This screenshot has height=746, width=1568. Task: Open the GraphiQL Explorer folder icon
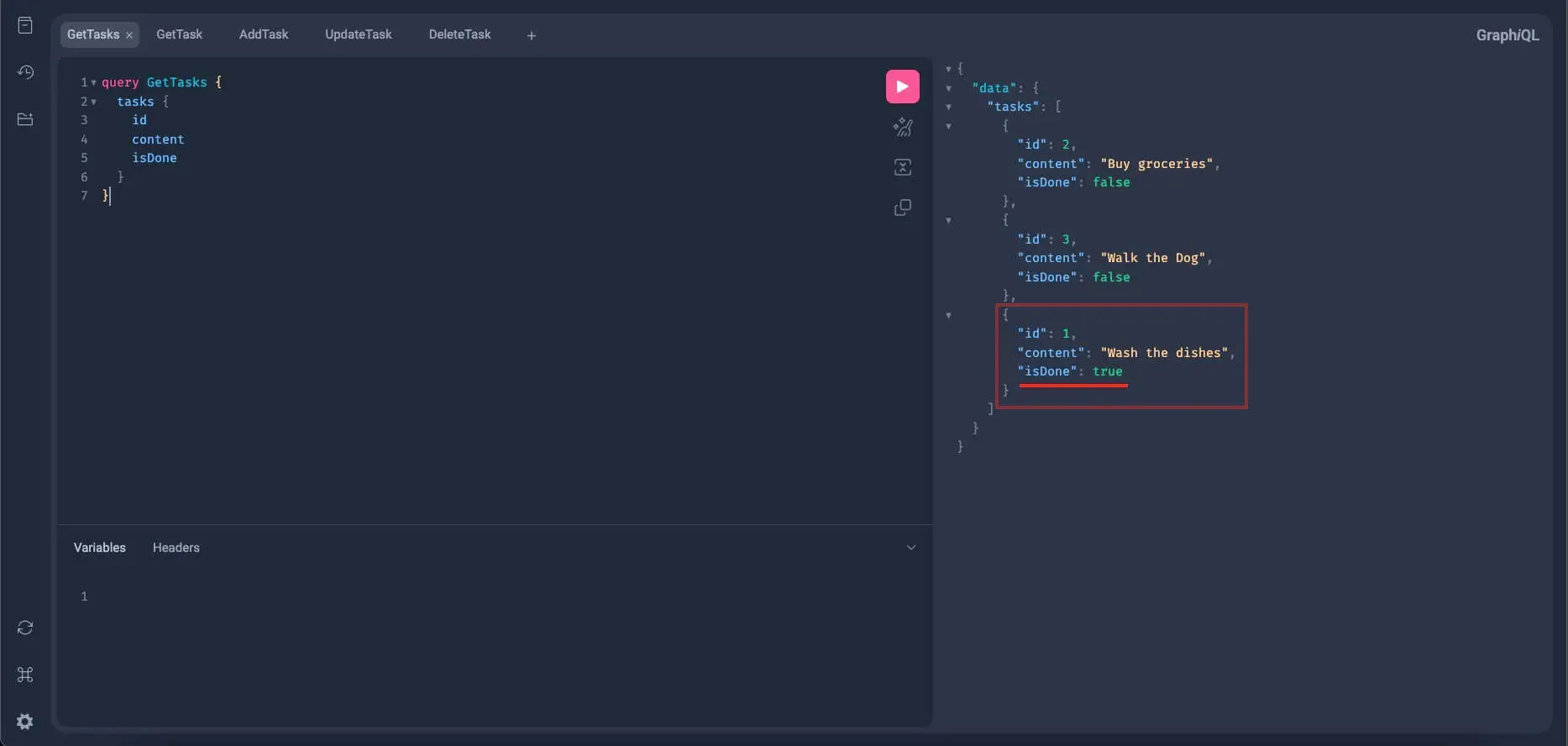pyautogui.click(x=25, y=119)
